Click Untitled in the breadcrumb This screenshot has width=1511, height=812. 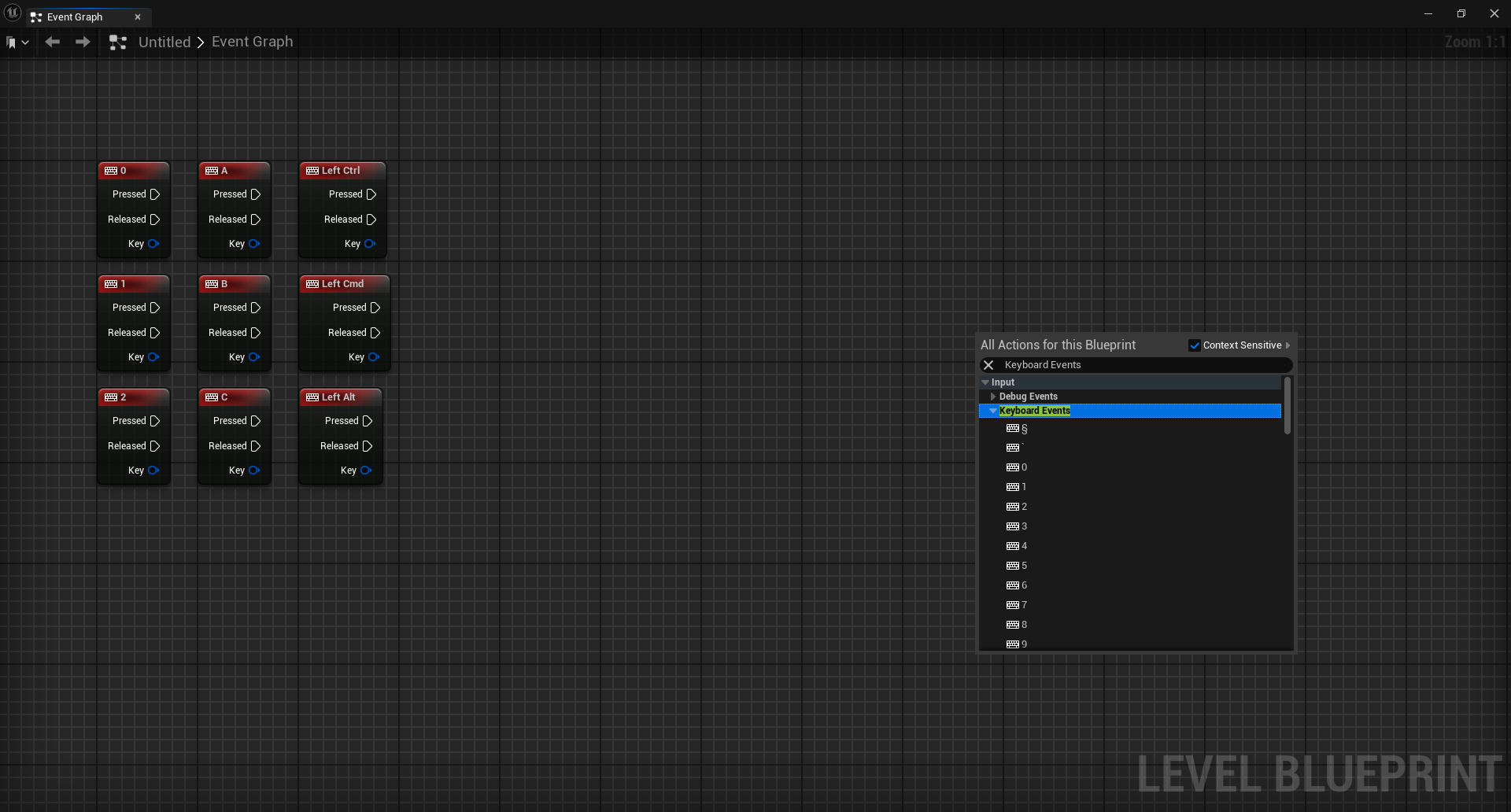[164, 42]
